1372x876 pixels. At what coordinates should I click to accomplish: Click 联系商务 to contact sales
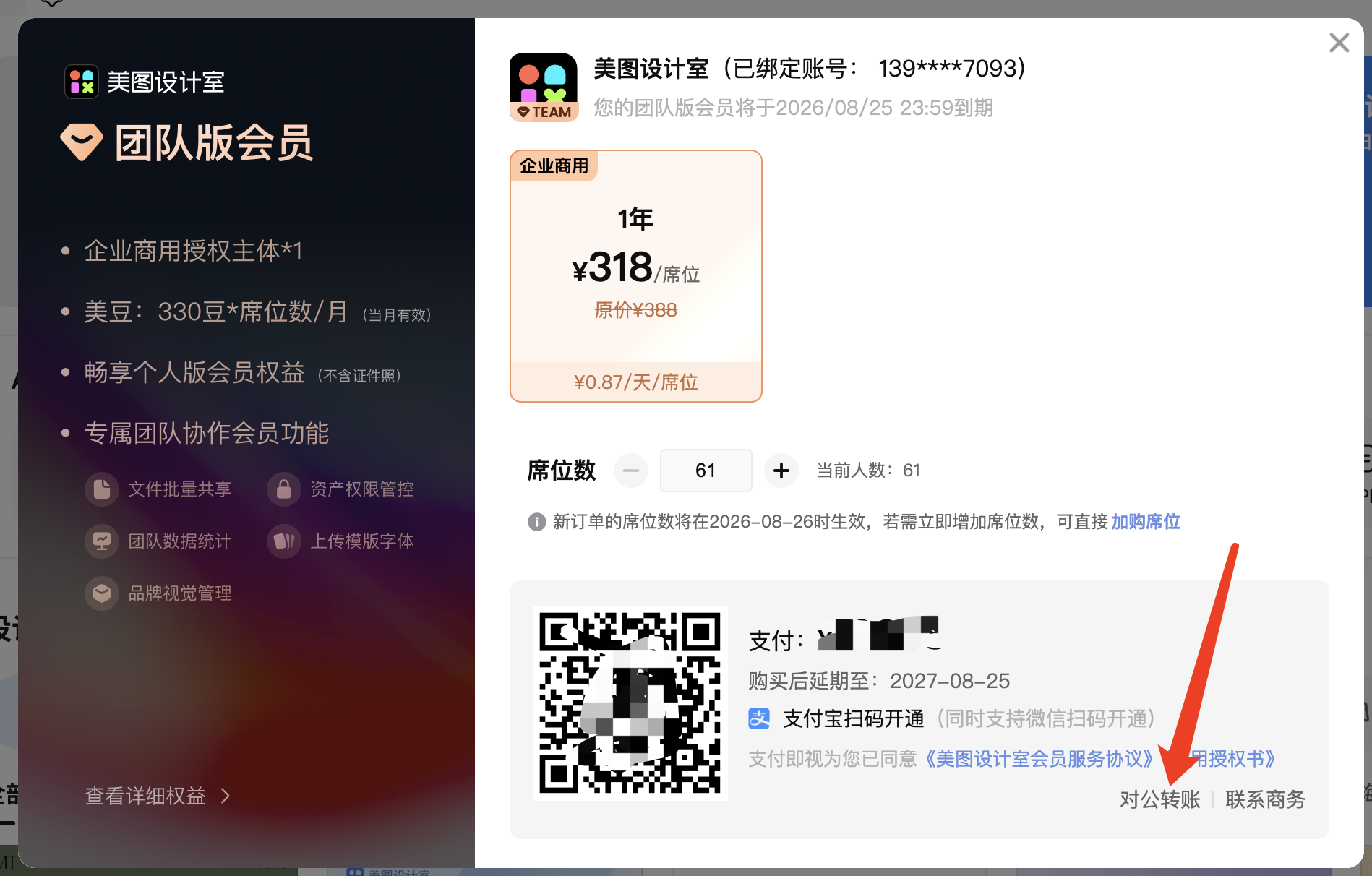tap(1266, 799)
